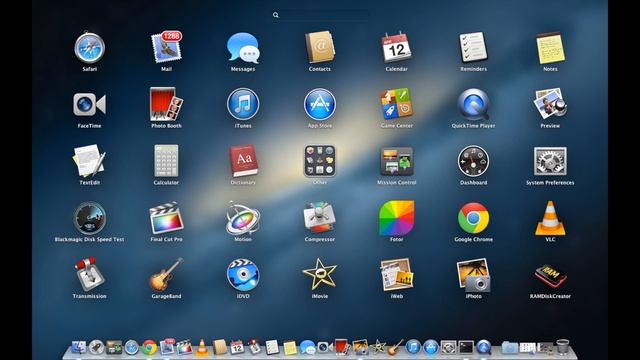Open System Preferences from Launchpad grid
The width and height of the screenshot is (640, 360).
click(x=550, y=161)
